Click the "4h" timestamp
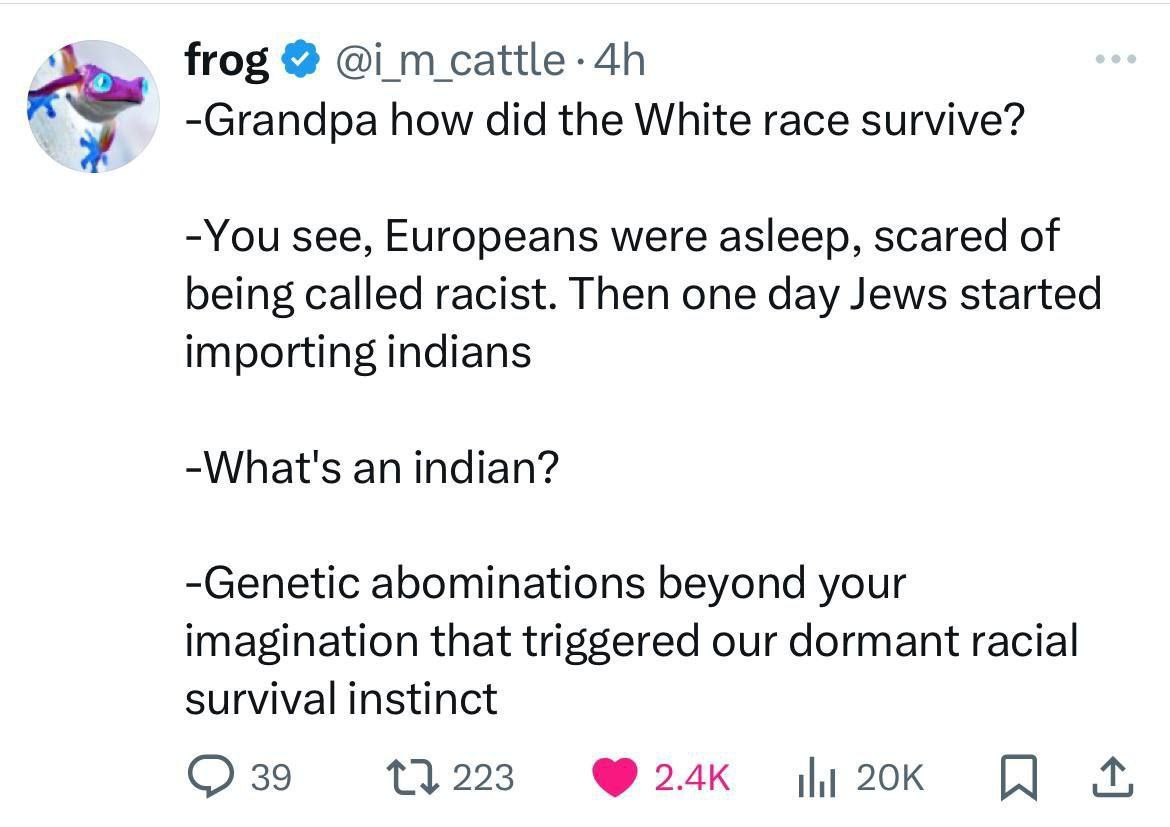 coord(619,62)
